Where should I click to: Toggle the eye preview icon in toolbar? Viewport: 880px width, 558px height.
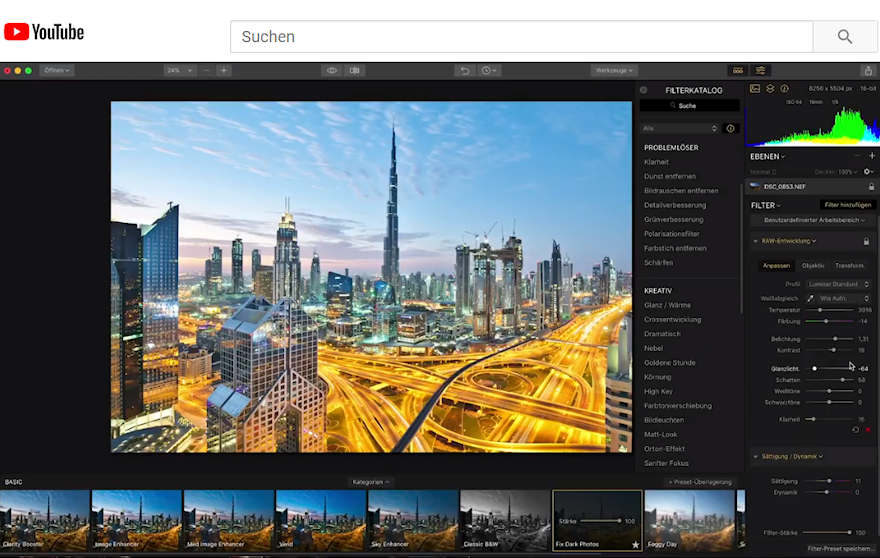332,71
